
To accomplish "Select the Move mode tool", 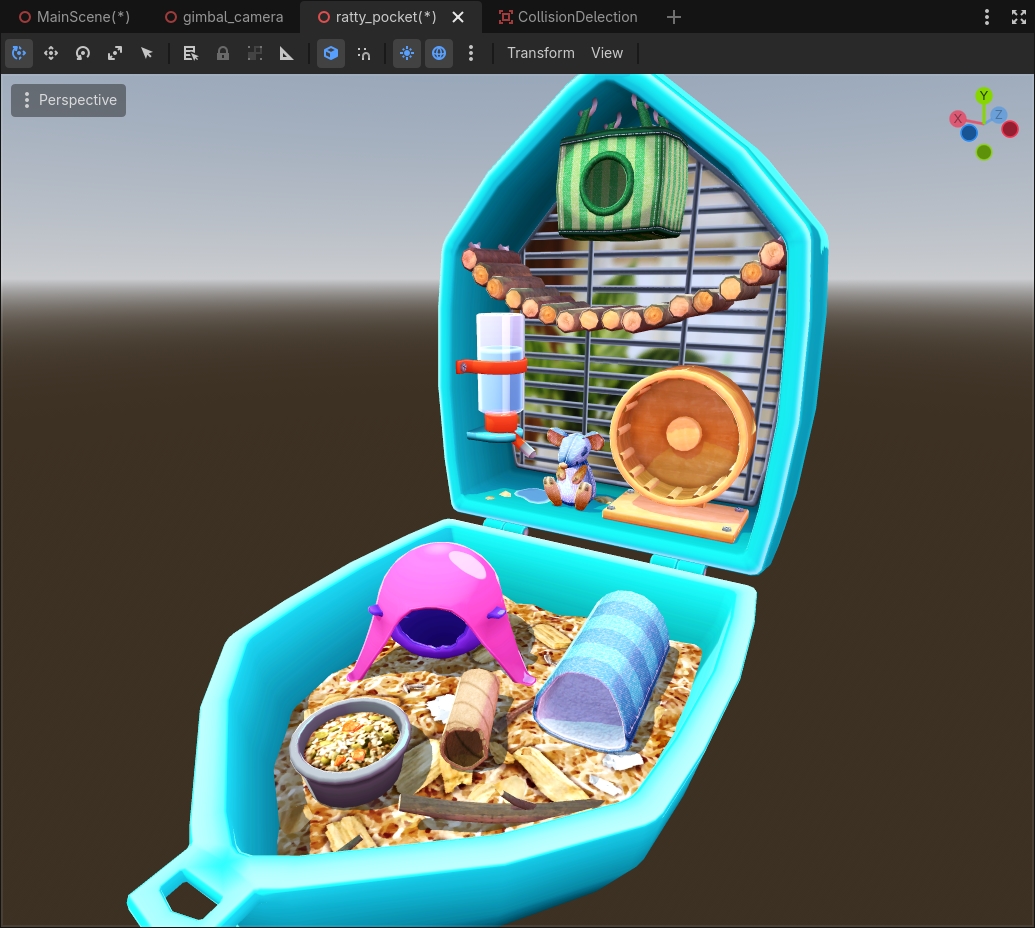I will click(51, 53).
